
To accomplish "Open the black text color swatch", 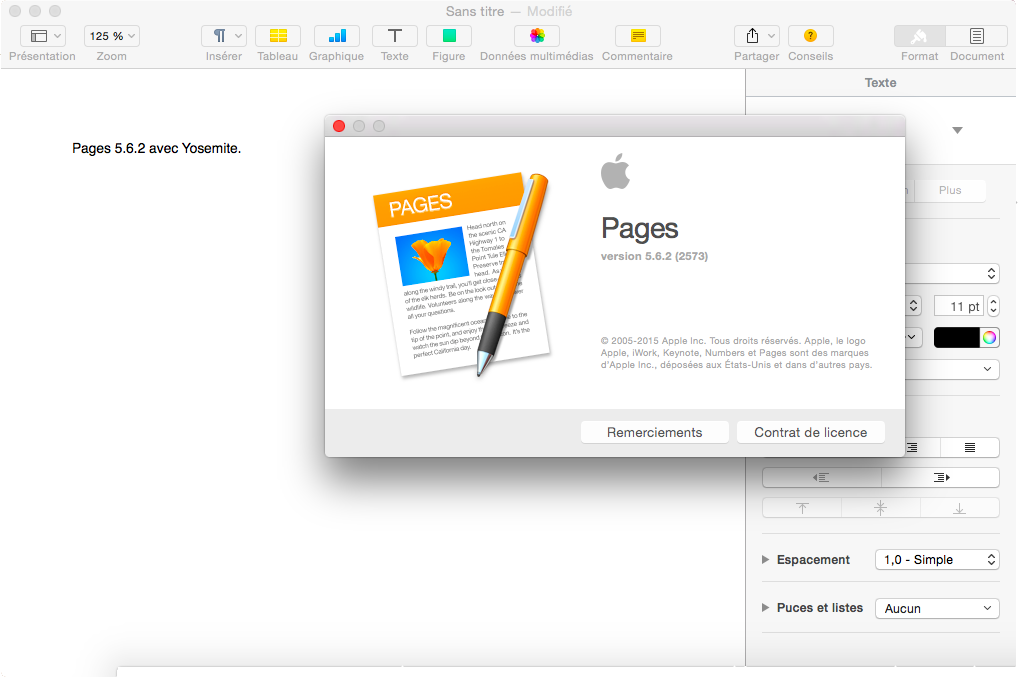I will tap(956, 338).
